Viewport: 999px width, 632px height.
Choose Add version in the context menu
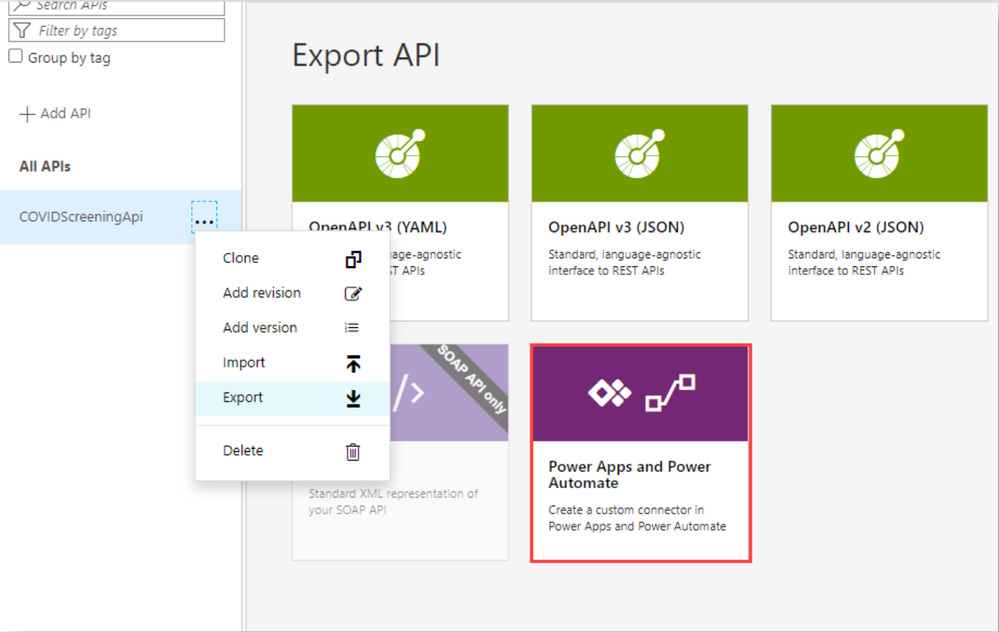point(292,328)
